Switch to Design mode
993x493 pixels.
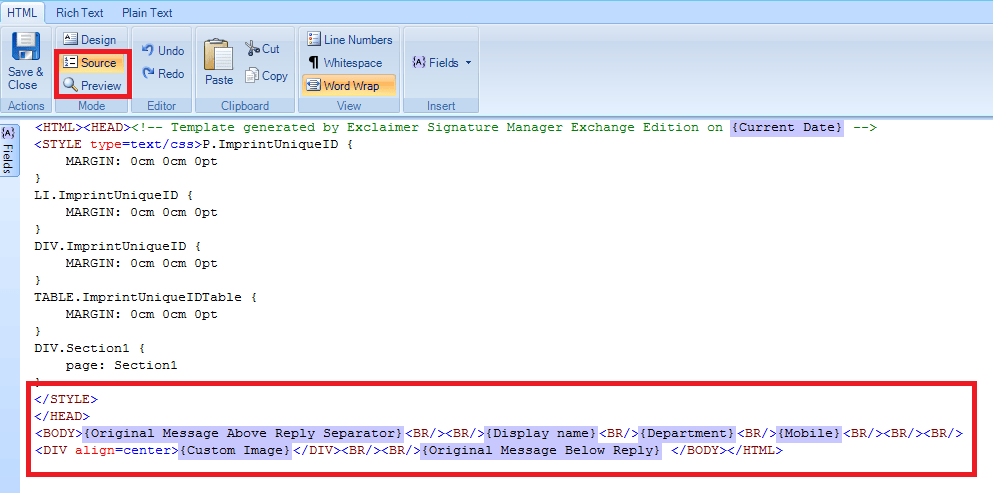click(x=90, y=40)
